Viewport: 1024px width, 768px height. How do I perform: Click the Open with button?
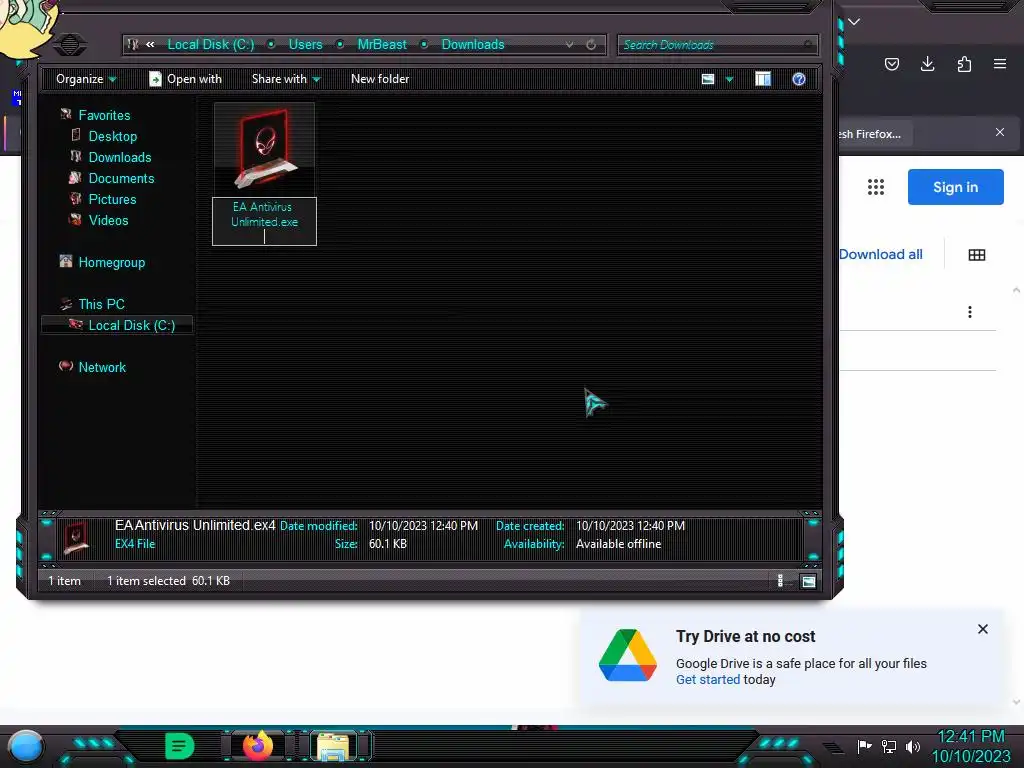point(185,79)
